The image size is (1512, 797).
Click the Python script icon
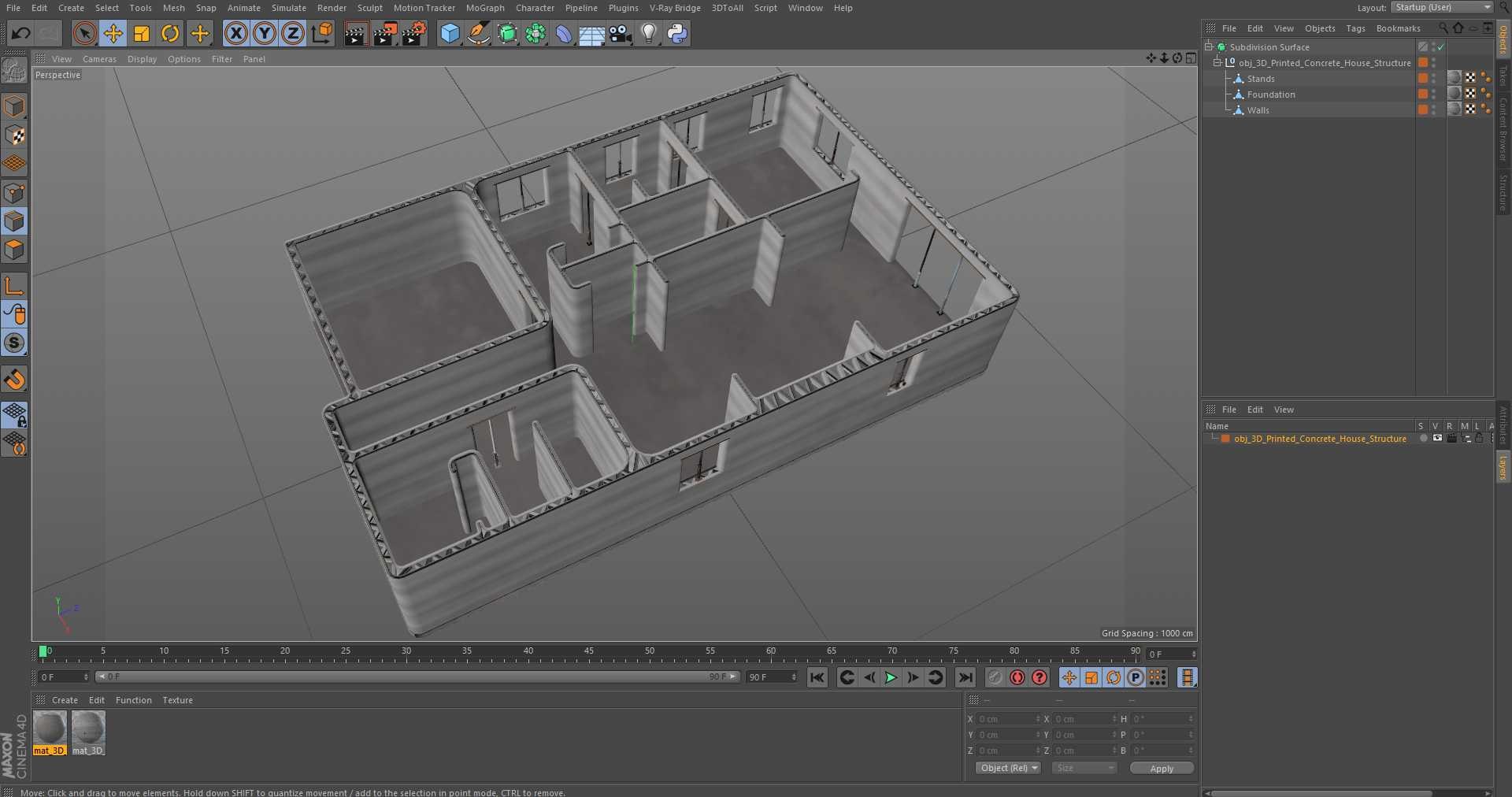[677, 33]
